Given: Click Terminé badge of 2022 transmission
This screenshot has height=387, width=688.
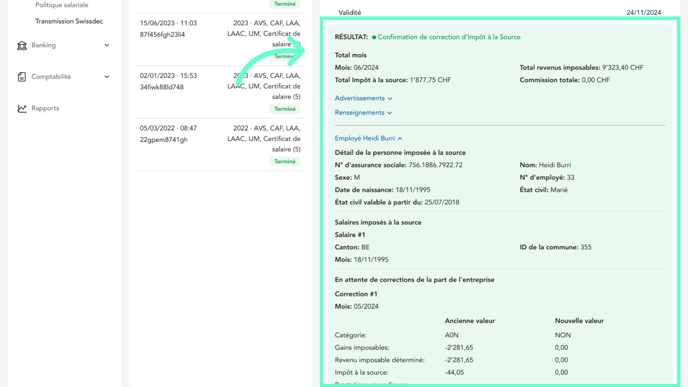Looking at the screenshot, I should [x=285, y=161].
